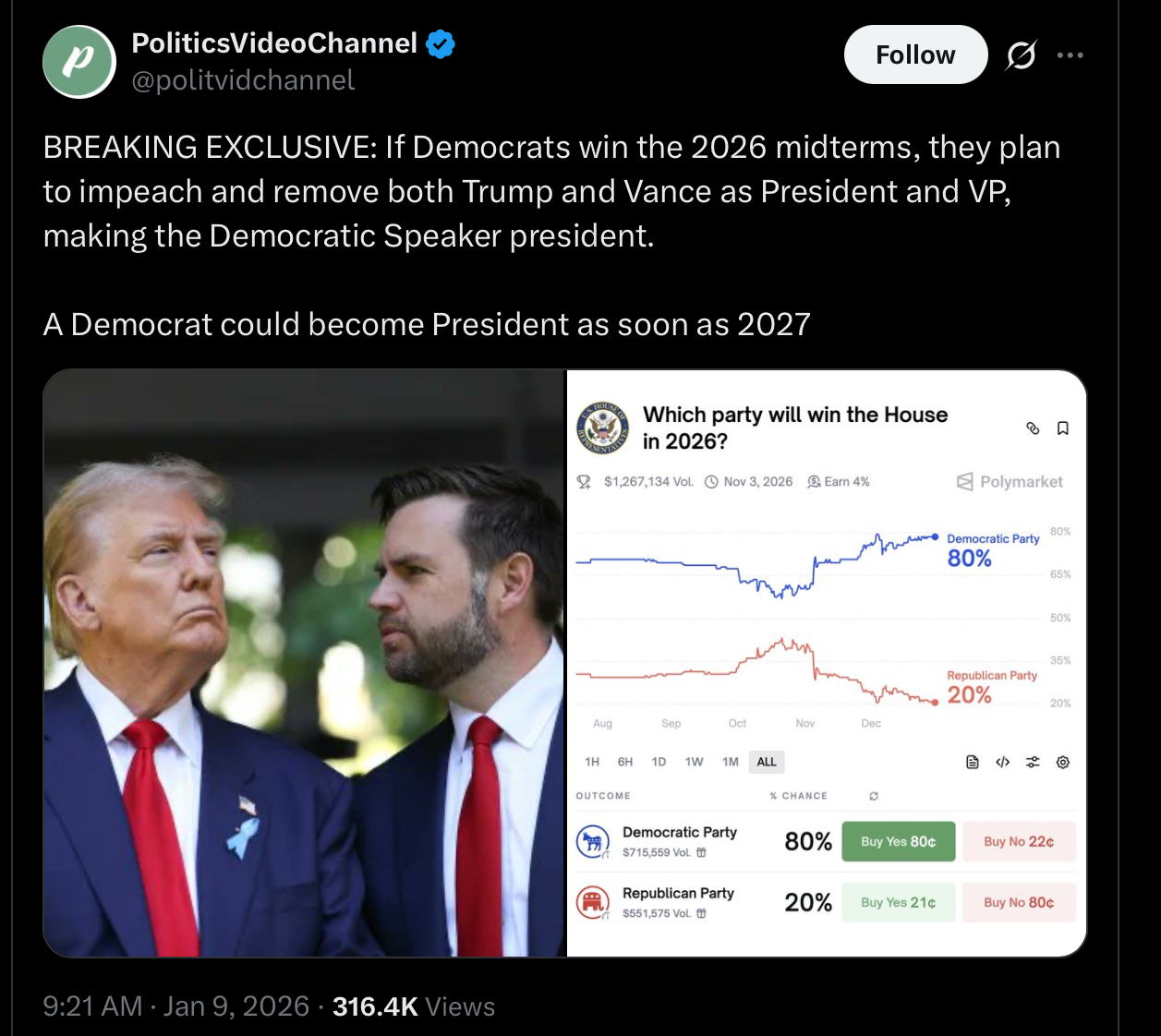Image resolution: width=1161 pixels, height=1036 pixels.
Task: Bookmark the House 2026 market
Action: click(x=1063, y=428)
